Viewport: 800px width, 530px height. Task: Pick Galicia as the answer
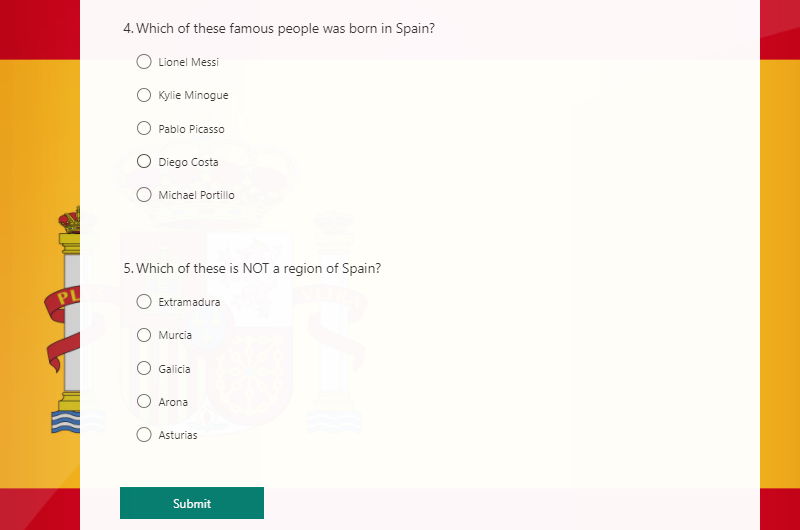coord(144,368)
